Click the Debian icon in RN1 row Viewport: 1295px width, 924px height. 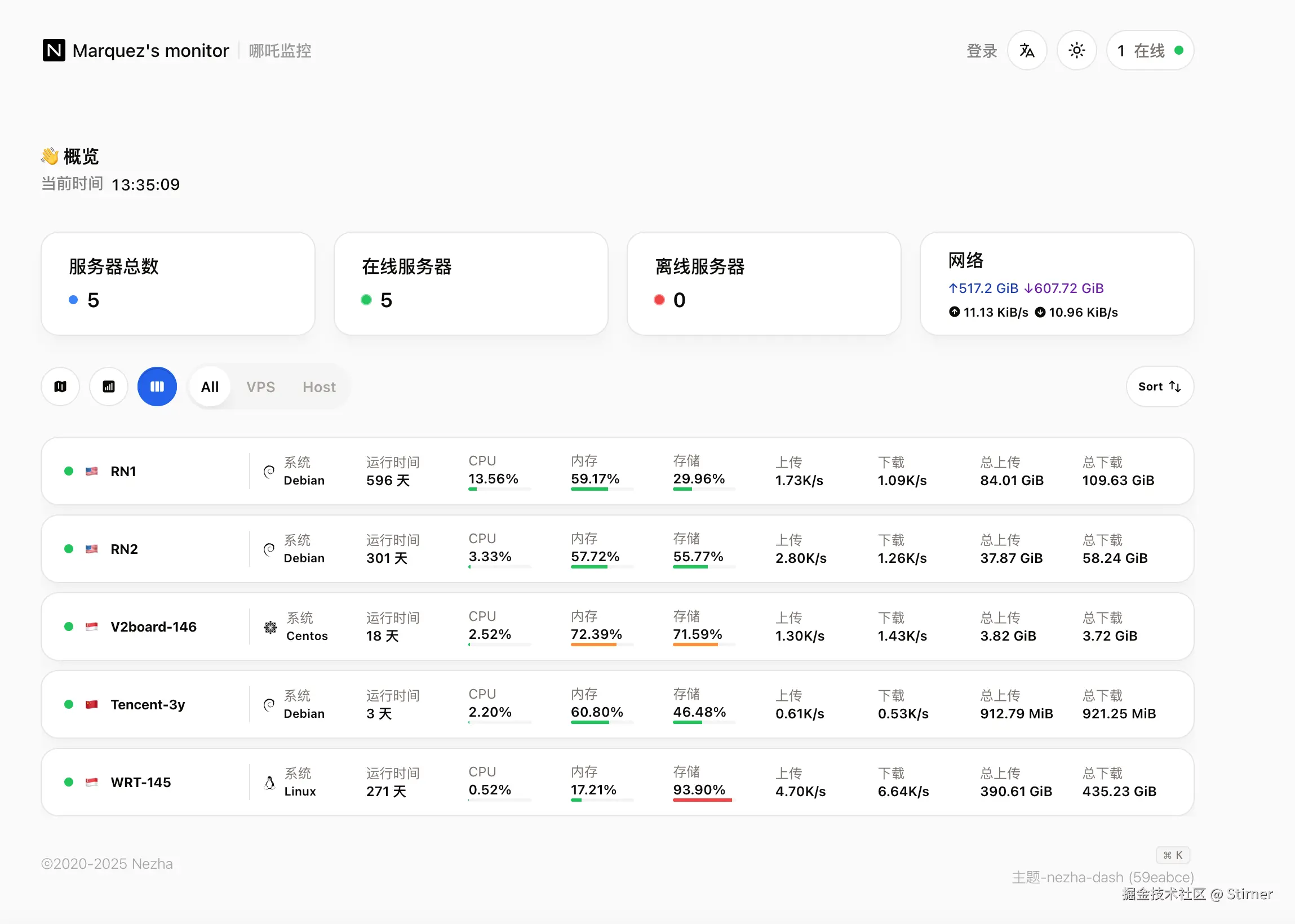coord(269,471)
